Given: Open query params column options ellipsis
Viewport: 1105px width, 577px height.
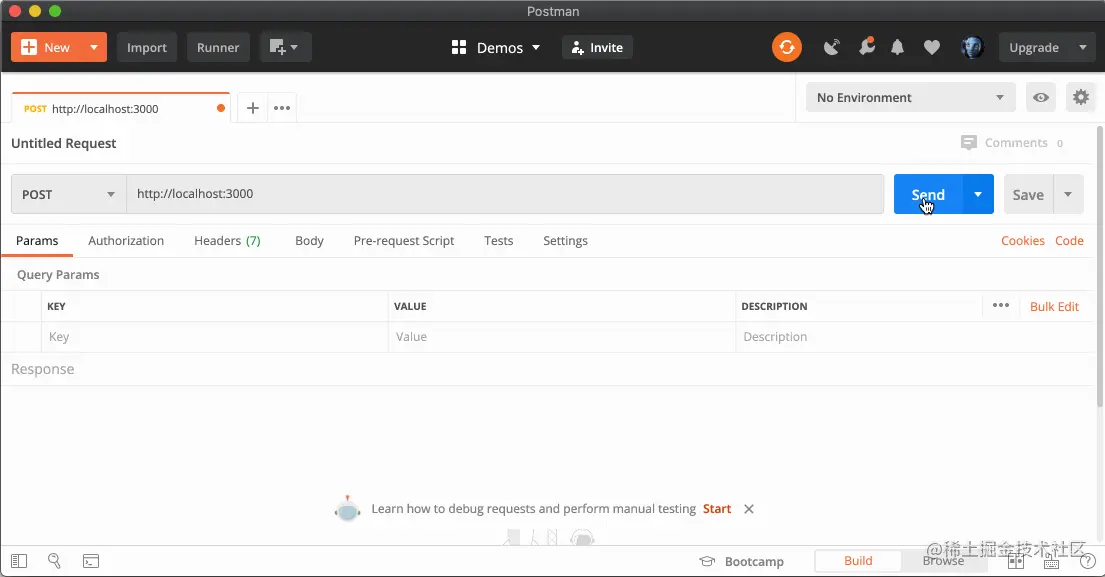Looking at the screenshot, I should (x=1001, y=306).
